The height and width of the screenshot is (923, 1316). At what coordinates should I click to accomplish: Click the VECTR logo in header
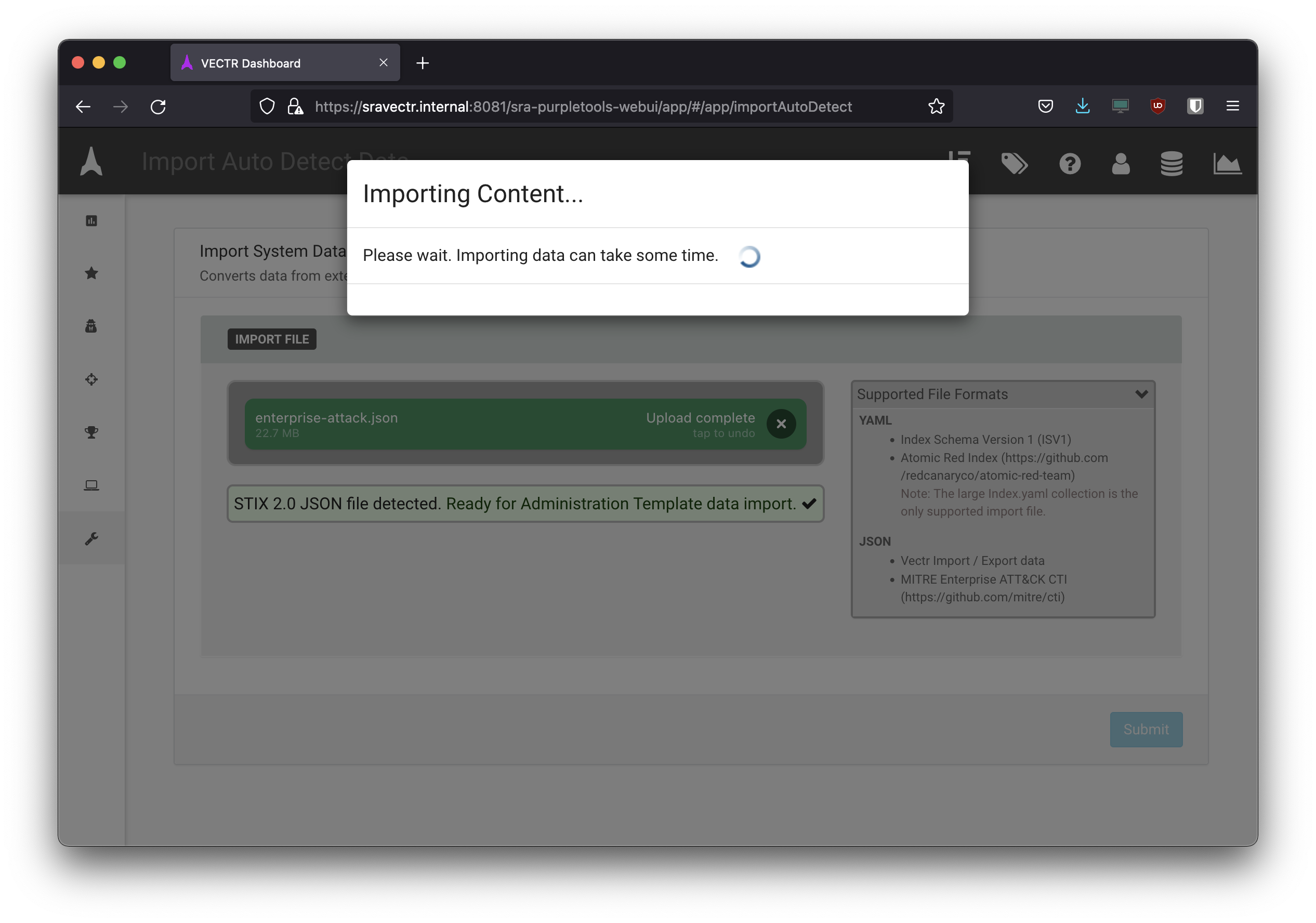(x=91, y=162)
